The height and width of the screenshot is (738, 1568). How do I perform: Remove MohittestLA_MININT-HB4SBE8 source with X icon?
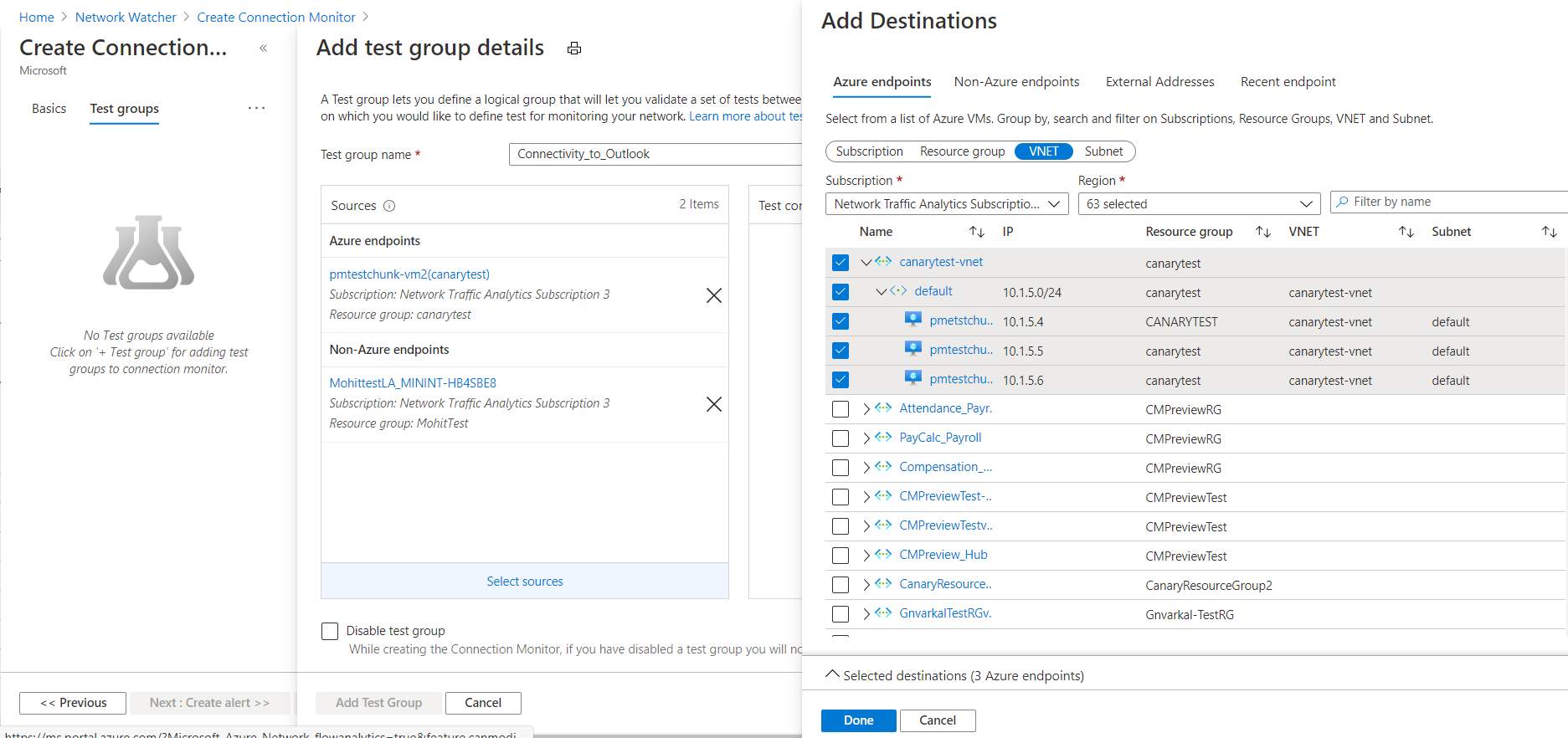713,404
